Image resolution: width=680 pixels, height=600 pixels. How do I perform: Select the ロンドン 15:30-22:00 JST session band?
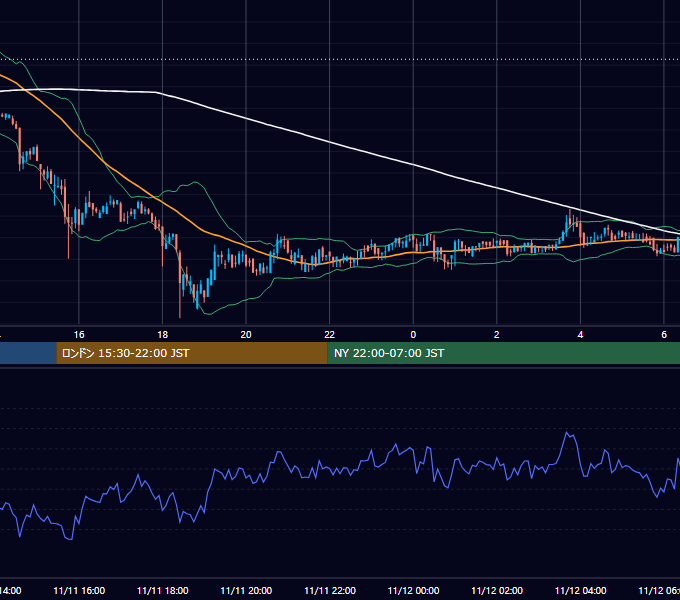tap(192, 353)
